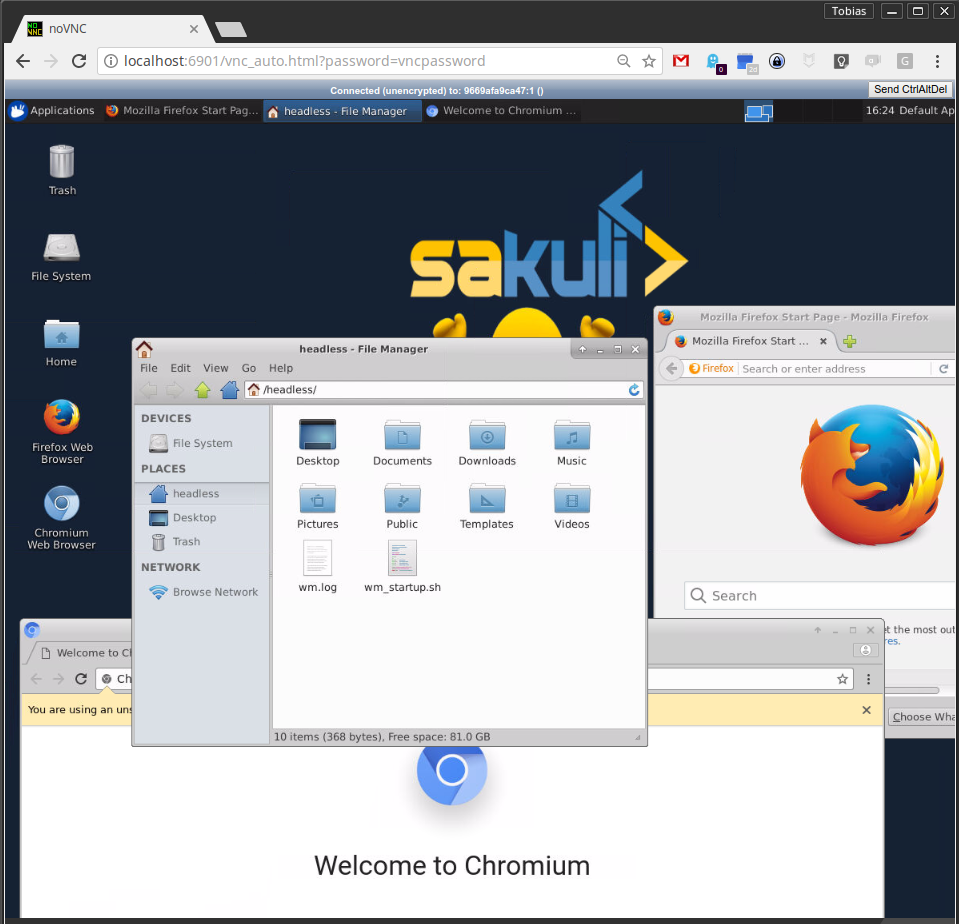Select Trash in Places sidebar
Screen dimensions: 959x924
click(x=201, y=541)
